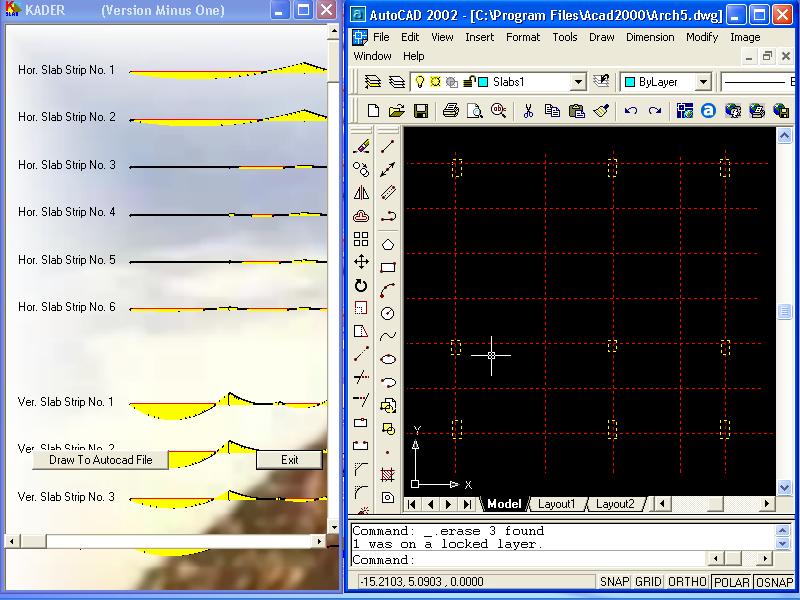Toggle SNAP mode in status bar
The height and width of the screenshot is (600, 800).
[x=614, y=582]
